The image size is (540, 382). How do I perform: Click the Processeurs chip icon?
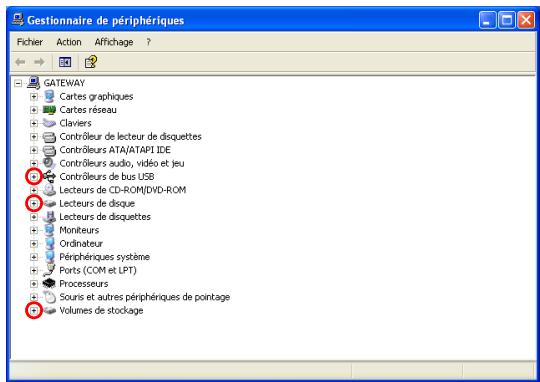coord(49,283)
